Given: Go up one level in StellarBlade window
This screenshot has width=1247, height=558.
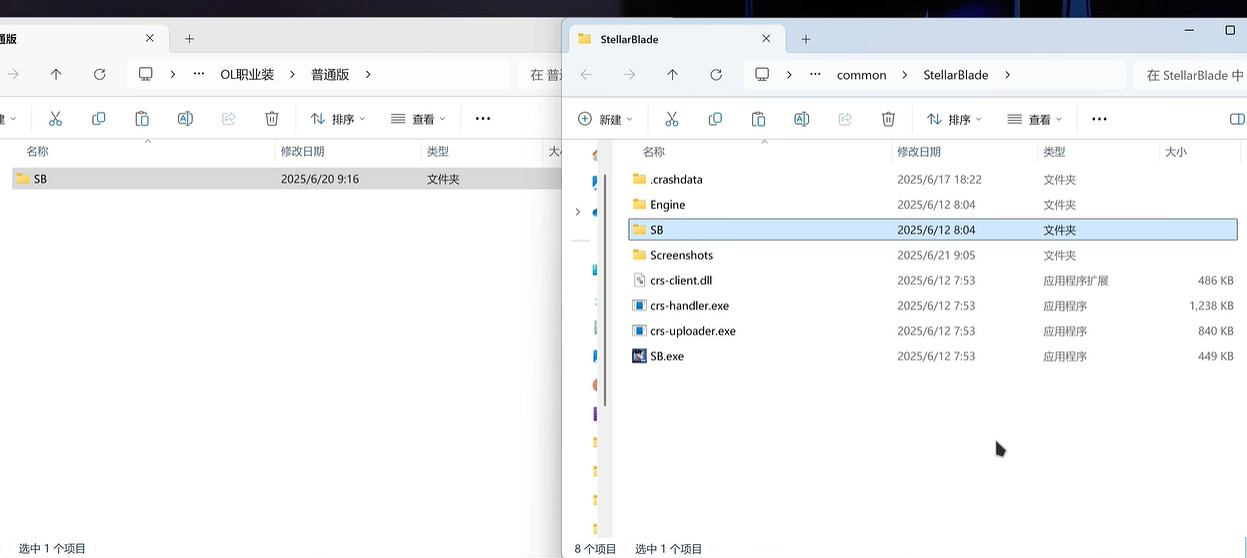Looking at the screenshot, I should click(673, 75).
